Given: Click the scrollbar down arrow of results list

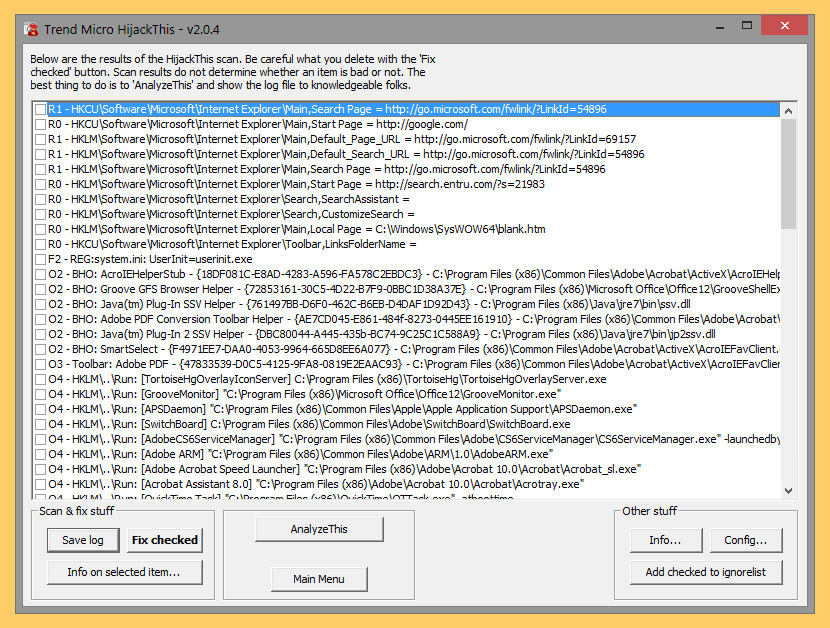Looking at the screenshot, I should point(788,491).
